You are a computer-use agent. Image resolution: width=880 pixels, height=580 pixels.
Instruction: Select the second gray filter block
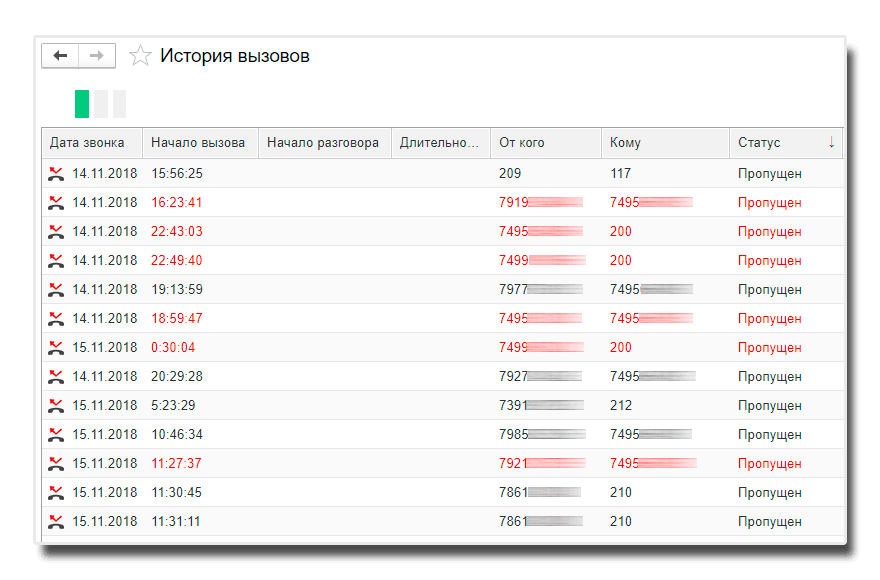(x=101, y=104)
